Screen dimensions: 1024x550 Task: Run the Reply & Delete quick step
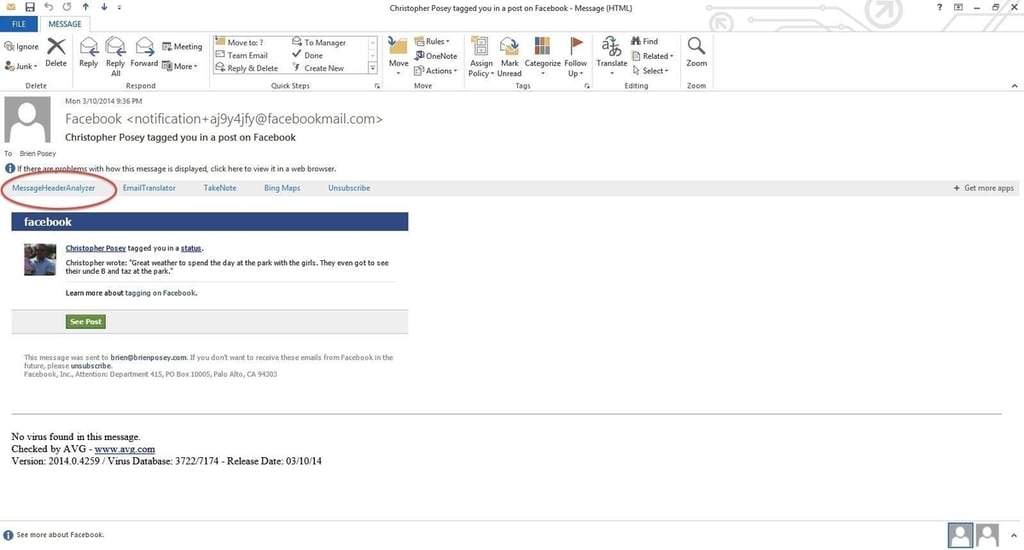click(x=247, y=68)
